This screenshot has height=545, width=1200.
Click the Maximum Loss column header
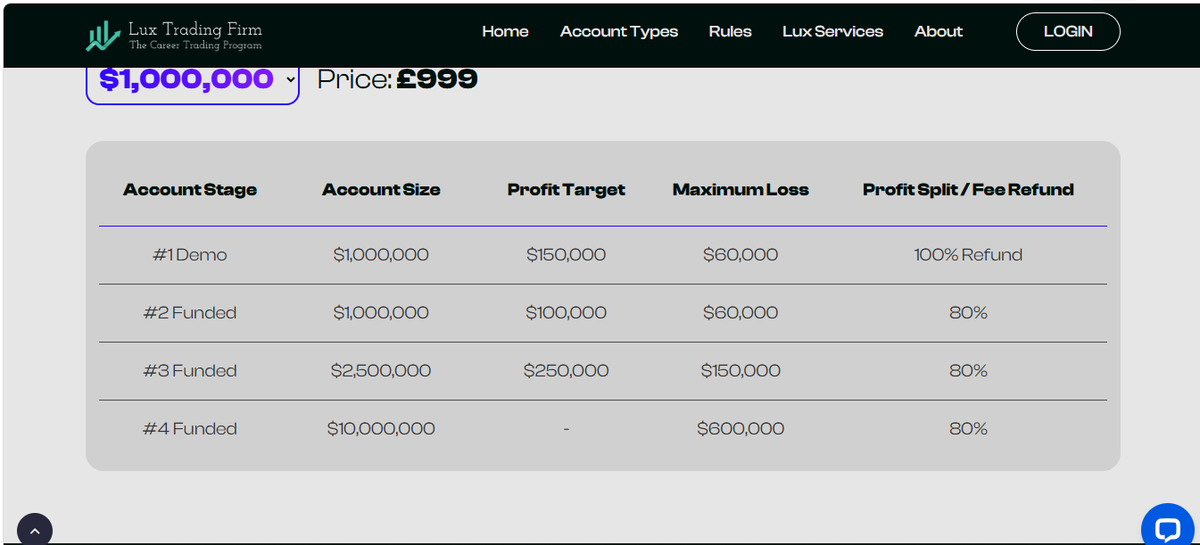[x=741, y=189]
